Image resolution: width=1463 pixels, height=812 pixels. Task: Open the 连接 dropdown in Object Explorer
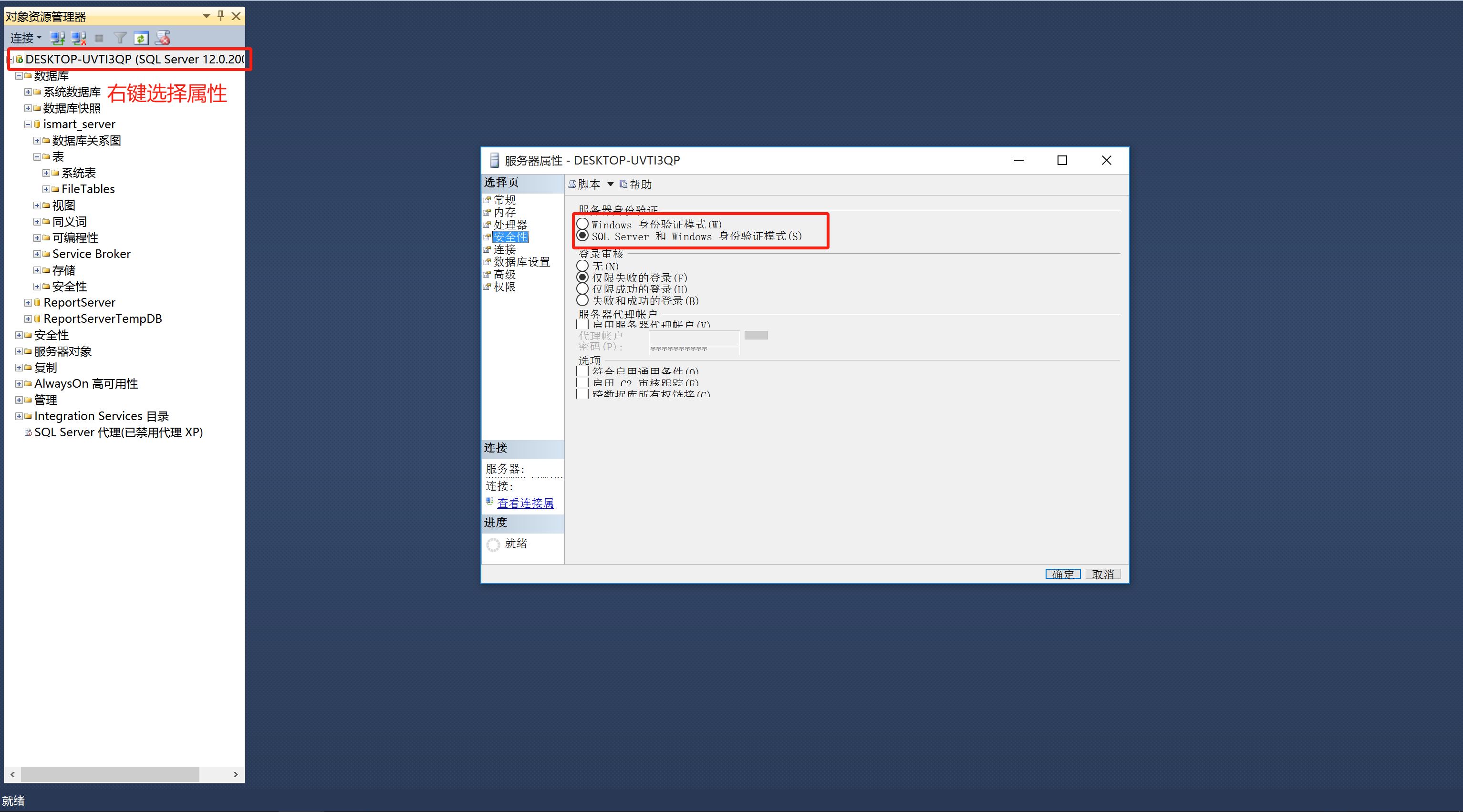pos(26,38)
